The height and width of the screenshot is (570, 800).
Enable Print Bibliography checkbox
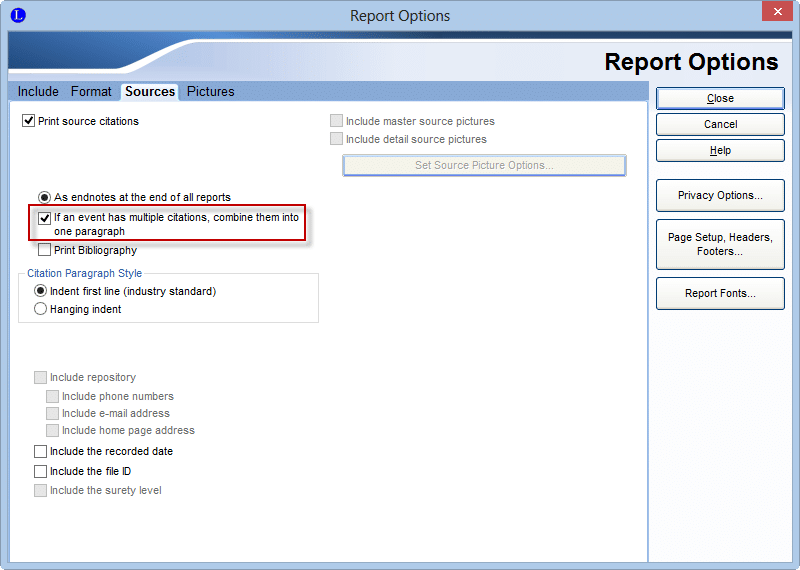pyautogui.click(x=44, y=250)
